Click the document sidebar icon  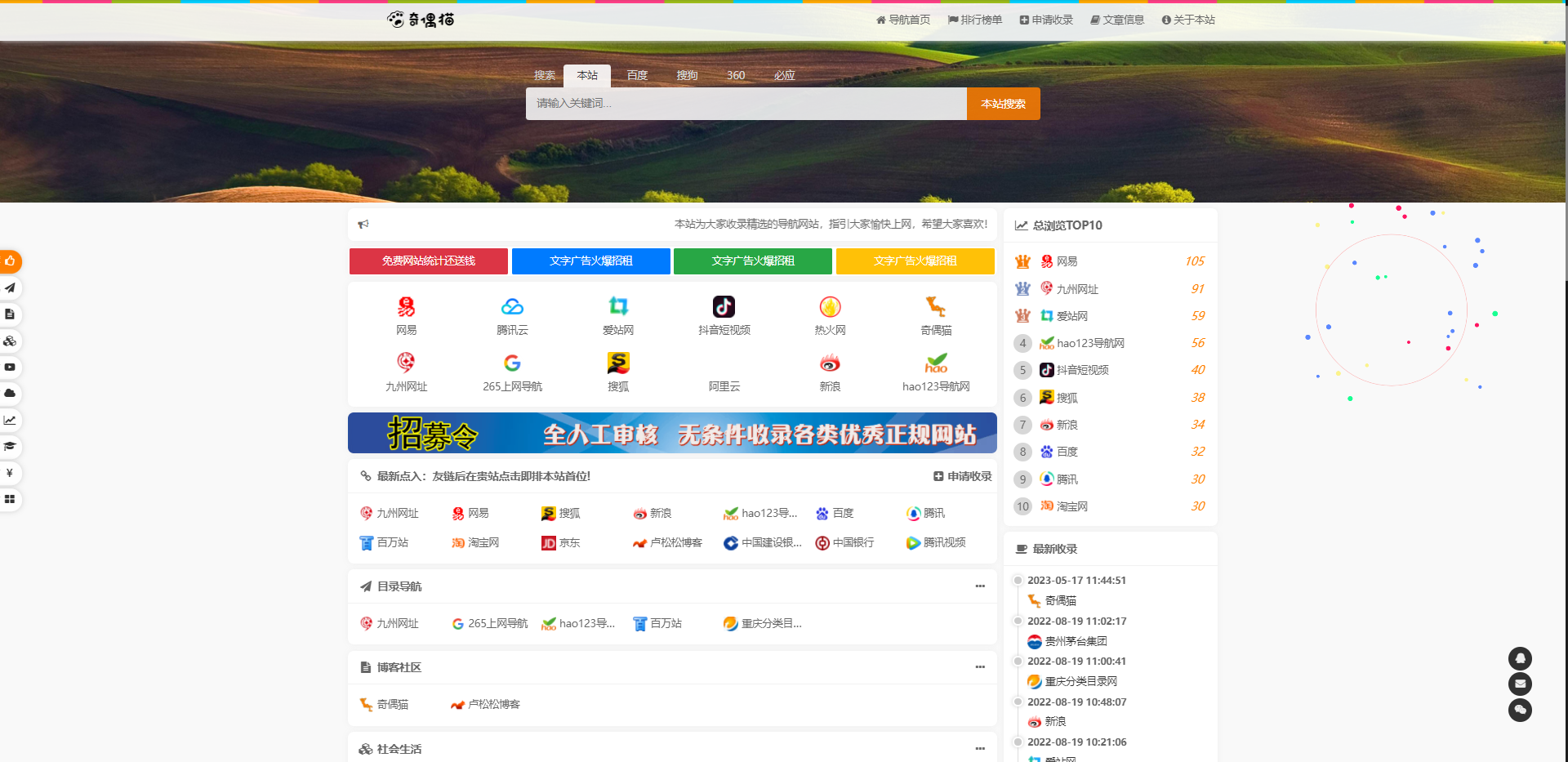pos(10,314)
